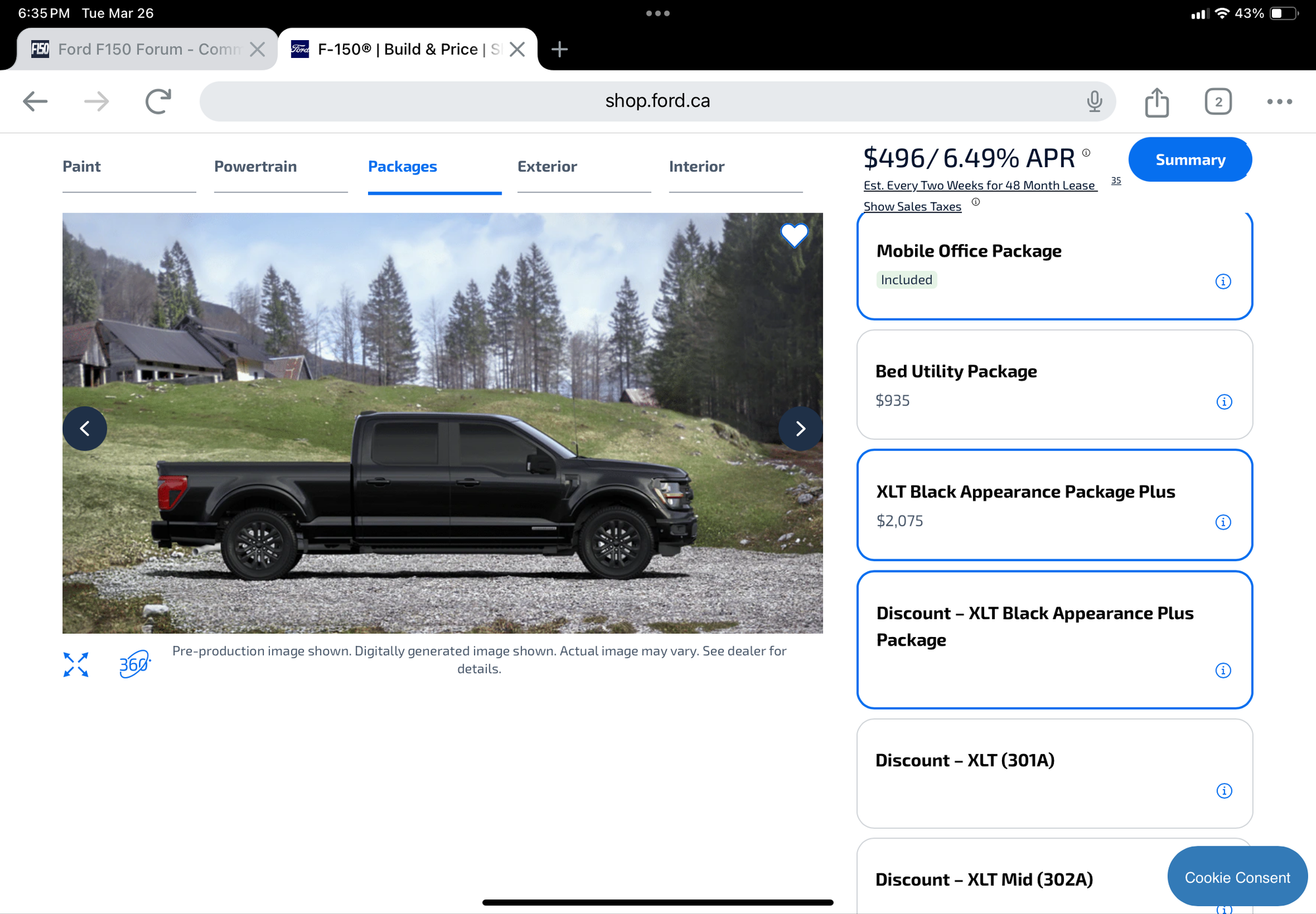This screenshot has width=1316, height=914.
Task: Click the shop.ford.ca address bar
Action: tap(657, 101)
